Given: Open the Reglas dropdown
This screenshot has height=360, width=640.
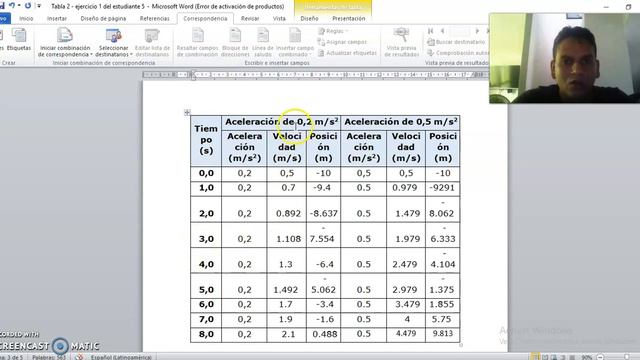Looking at the screenshot, I should click(x=333, y=31).
